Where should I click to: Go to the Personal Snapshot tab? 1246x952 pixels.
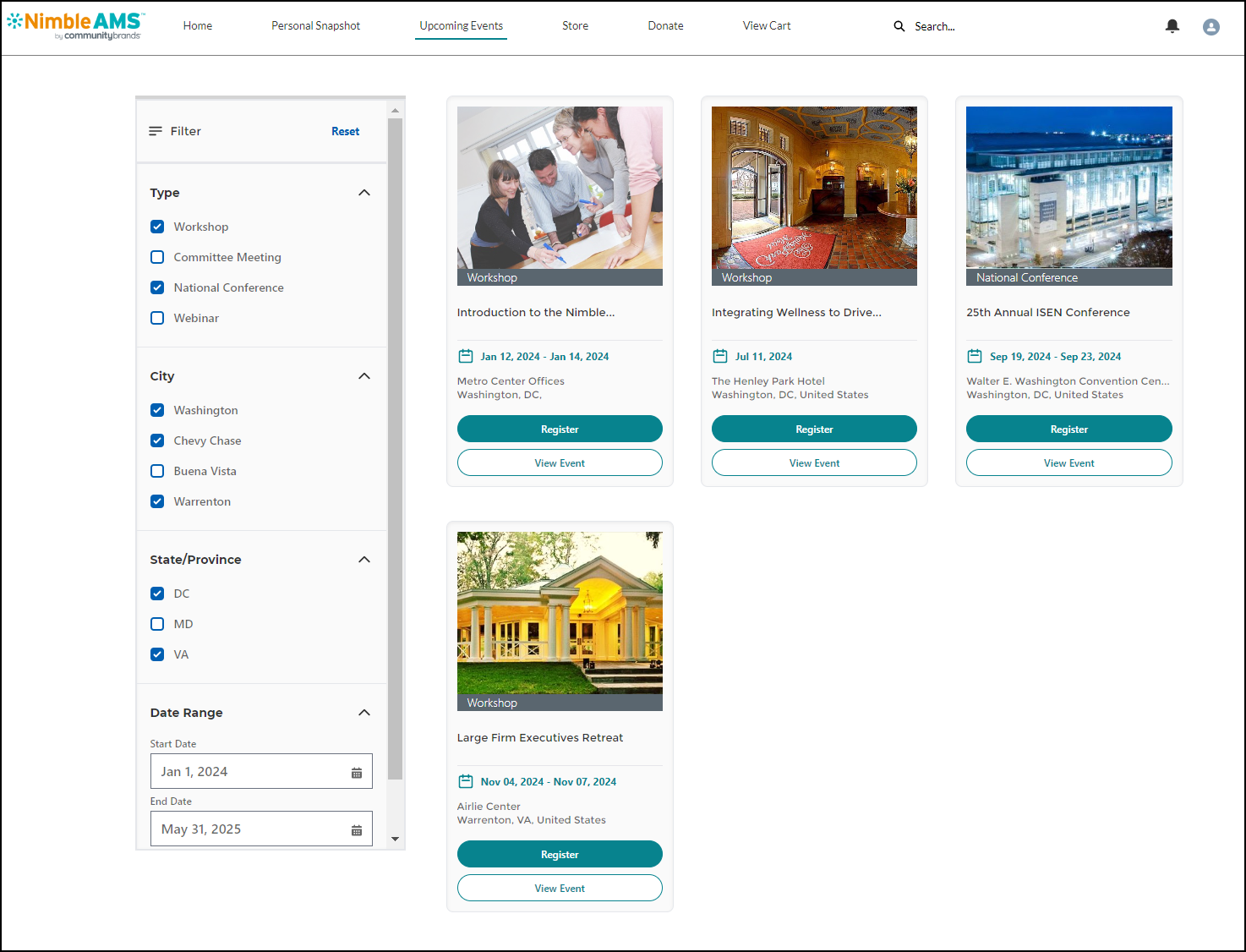pyautogui.click(x=315, y=26)
